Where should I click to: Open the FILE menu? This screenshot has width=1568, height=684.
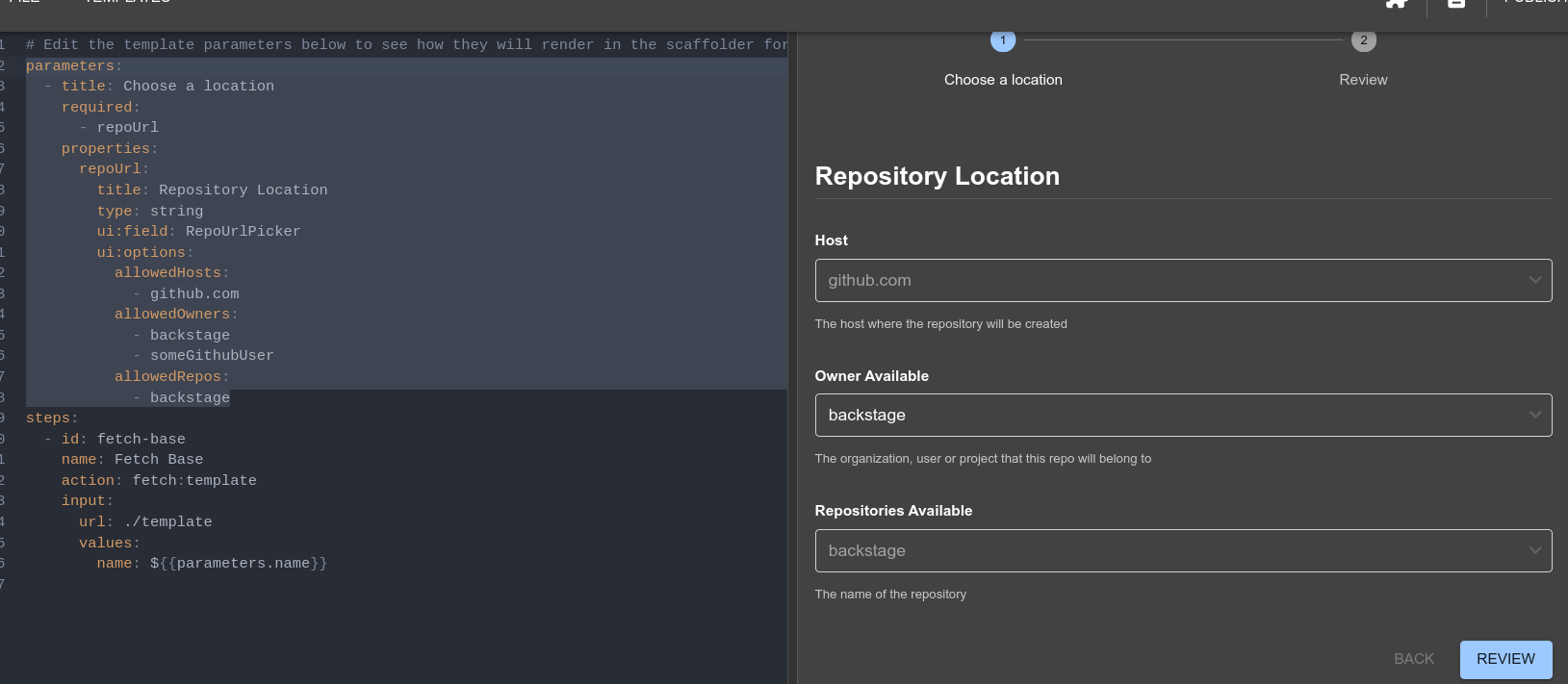(24, 2)
